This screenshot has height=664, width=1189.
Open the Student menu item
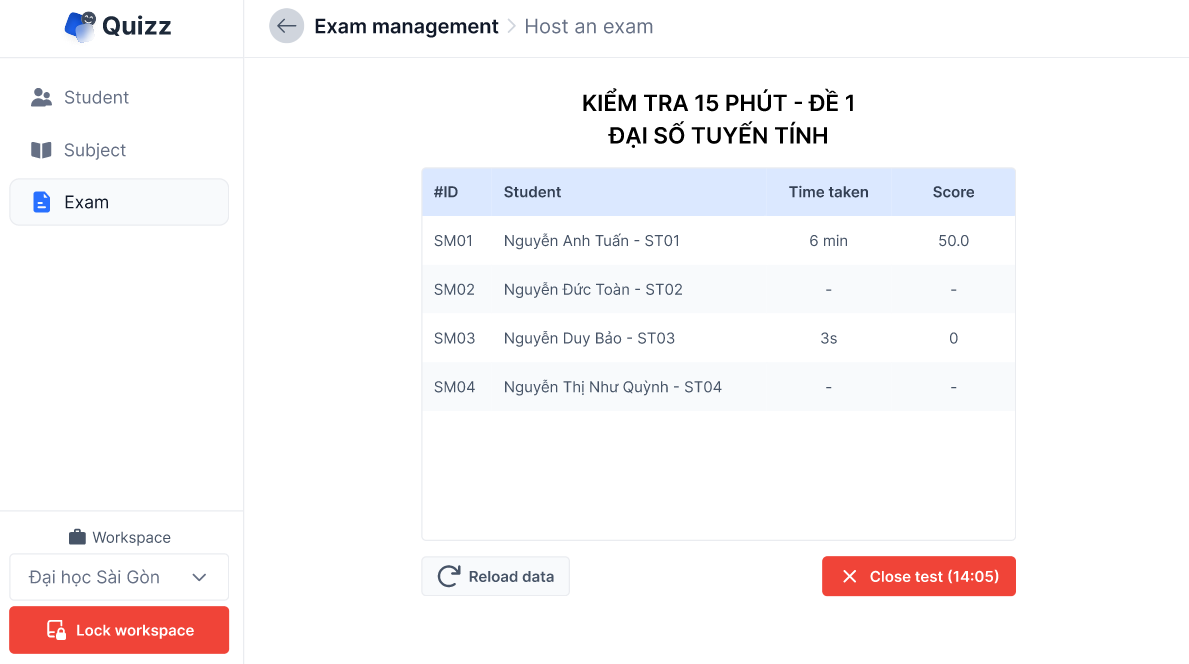(x=96, y=98)
